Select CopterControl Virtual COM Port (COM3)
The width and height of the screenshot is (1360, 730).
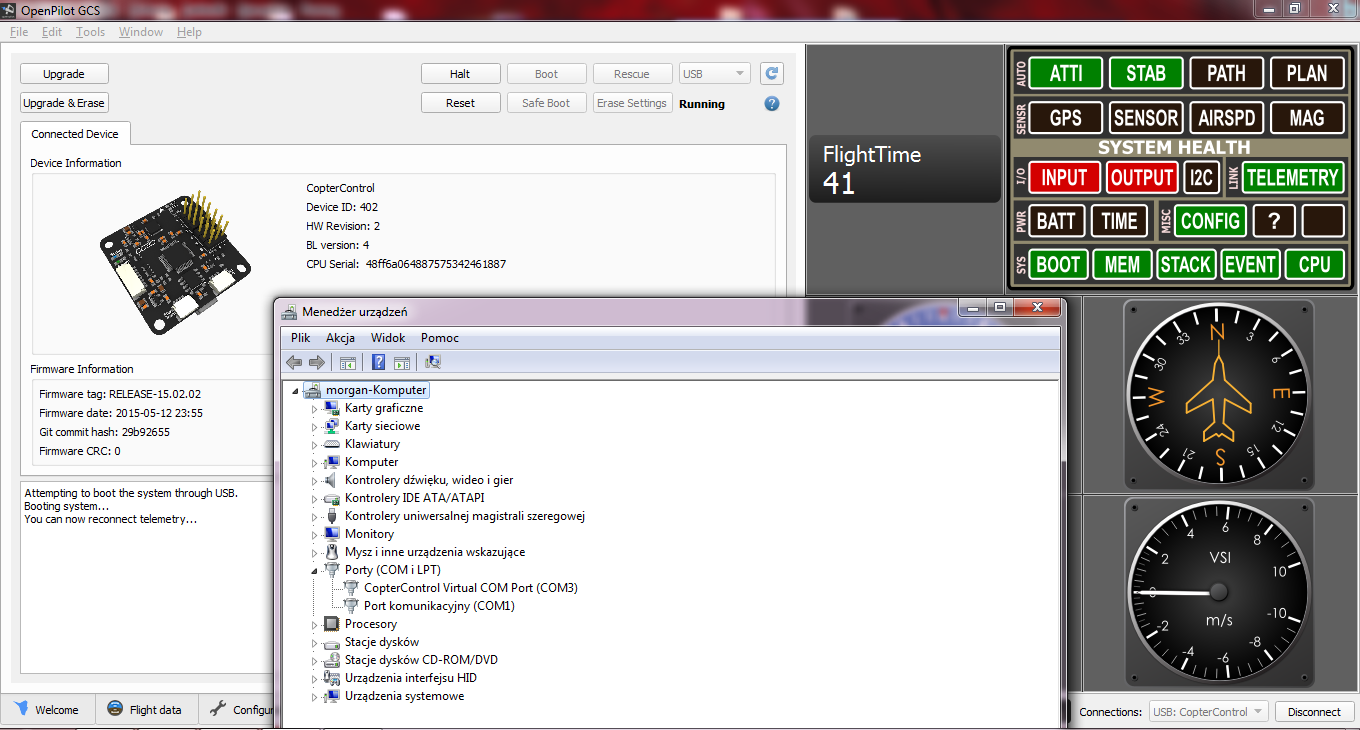click(471, 588)
